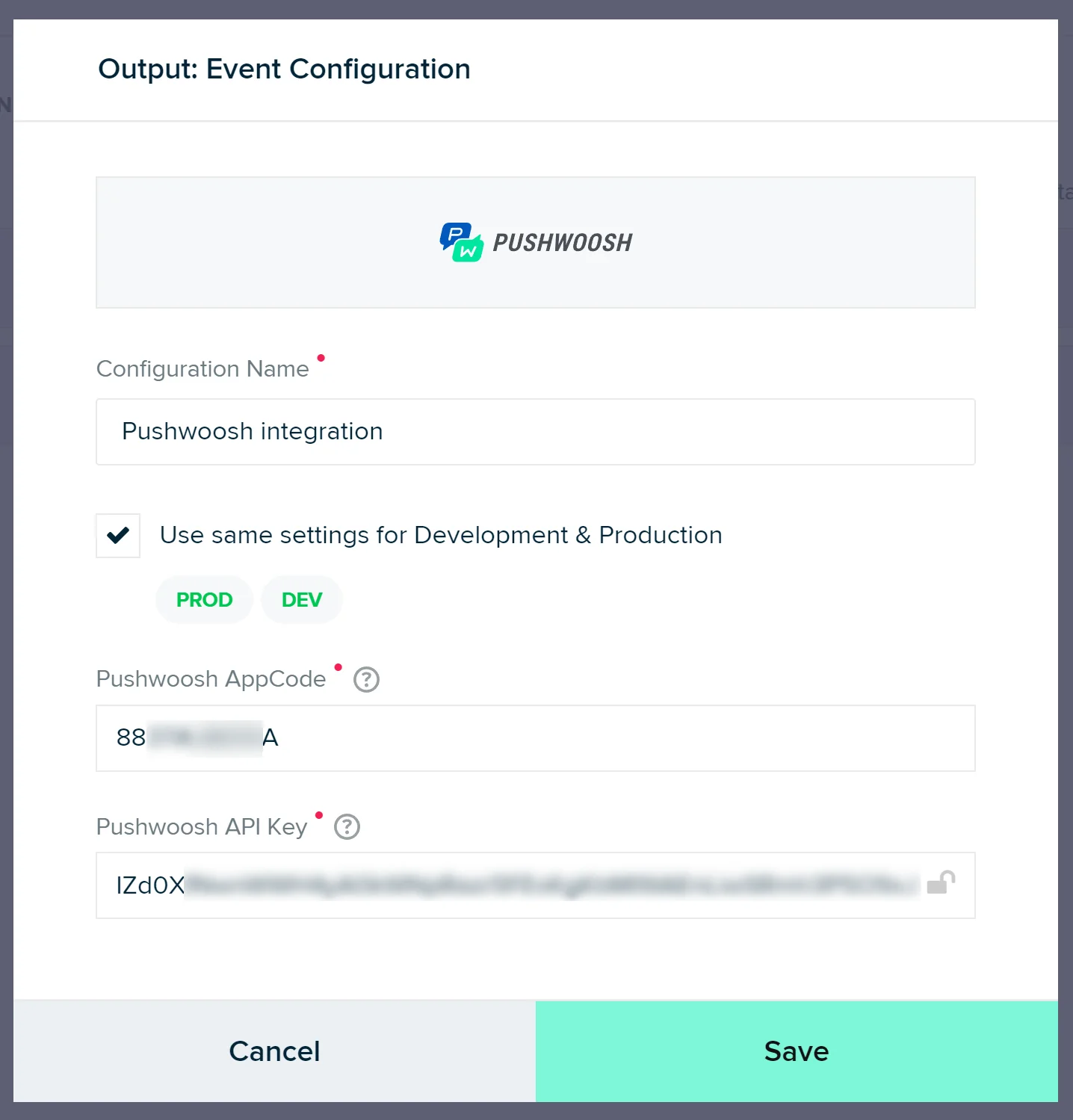The image size is (1073, 1120).
Task: Click the Configuration Name label
Action: point(202,369)
